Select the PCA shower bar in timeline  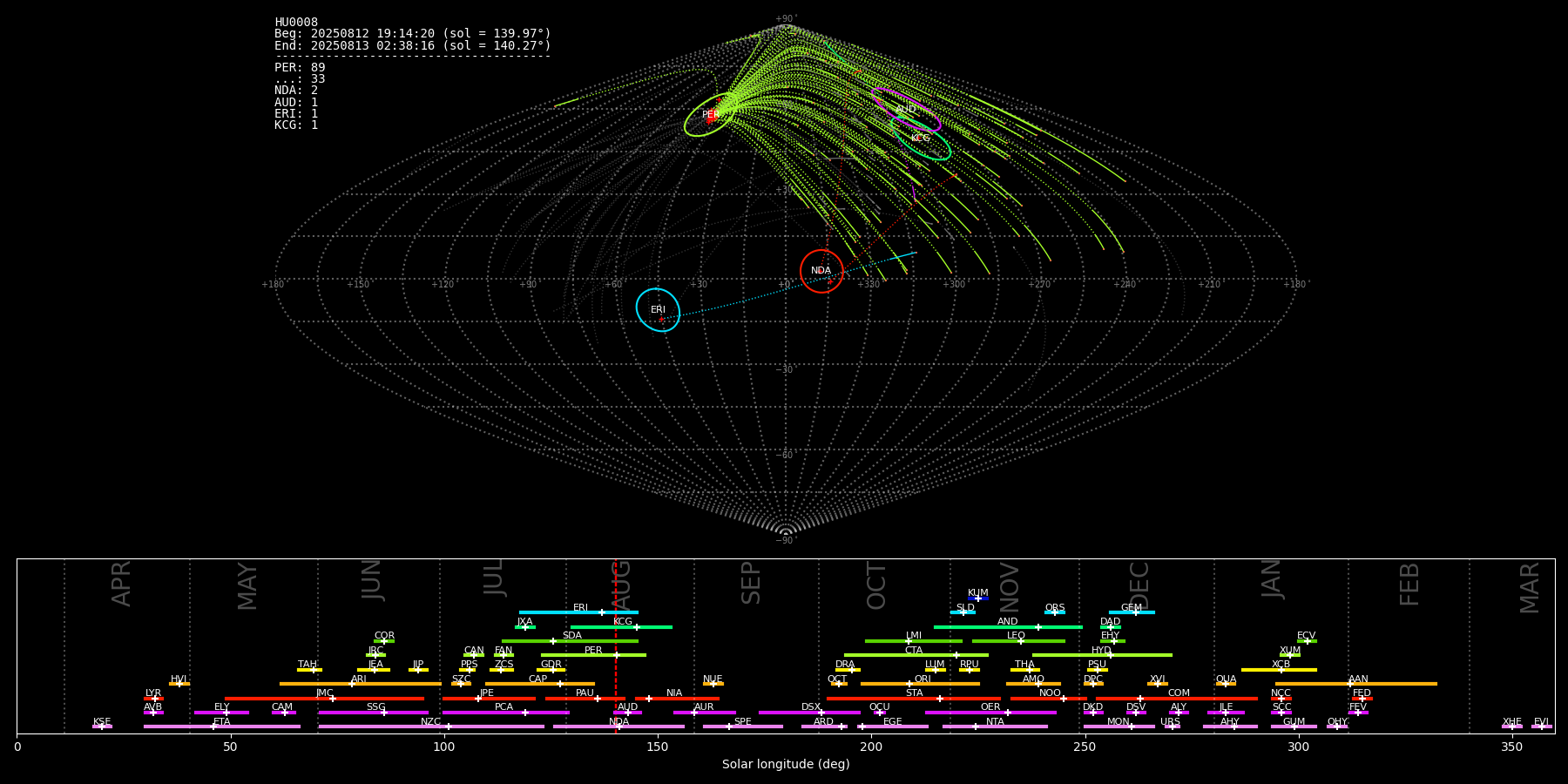pyautogui.click(x=505, y=713)
